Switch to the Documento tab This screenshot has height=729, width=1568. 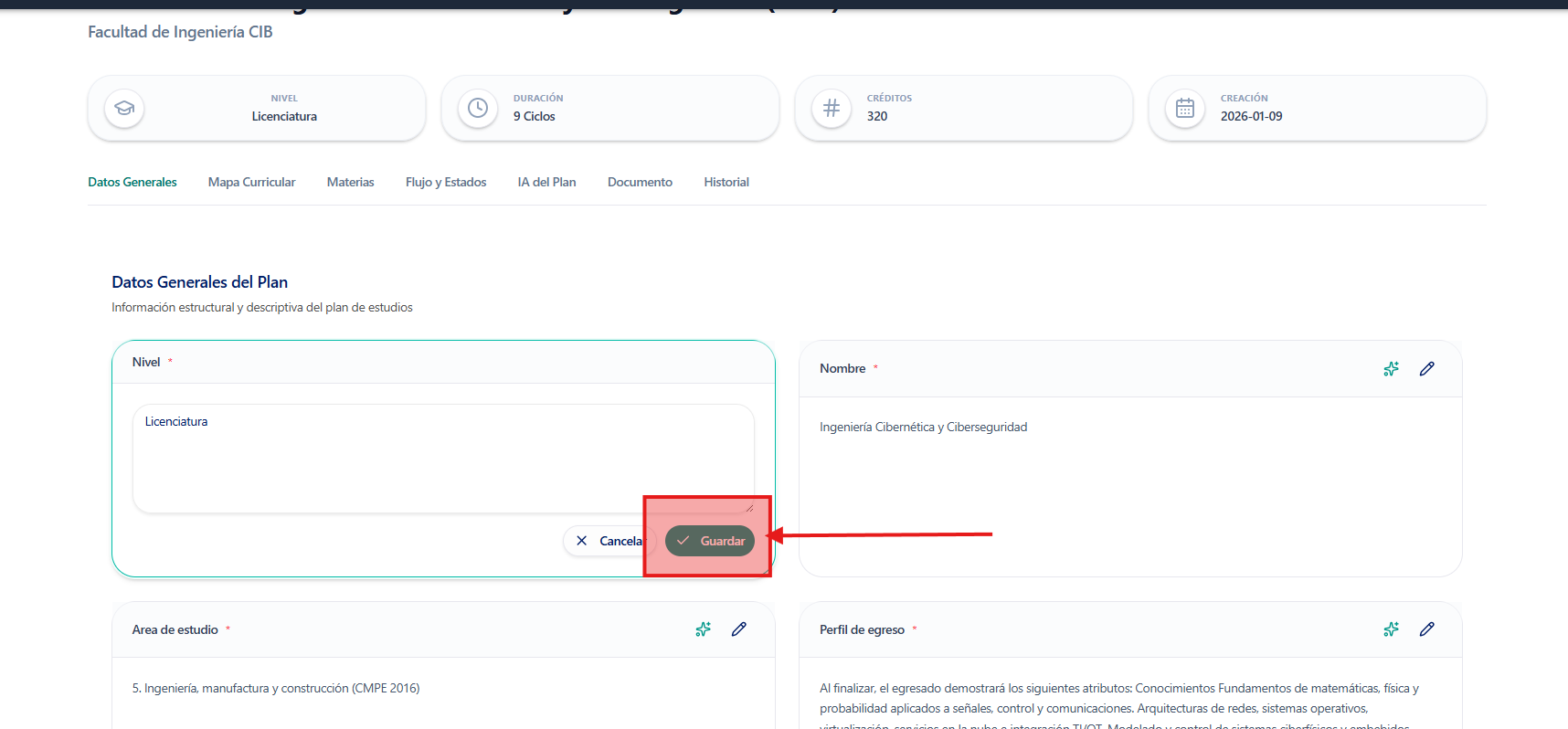pos(640,182)
